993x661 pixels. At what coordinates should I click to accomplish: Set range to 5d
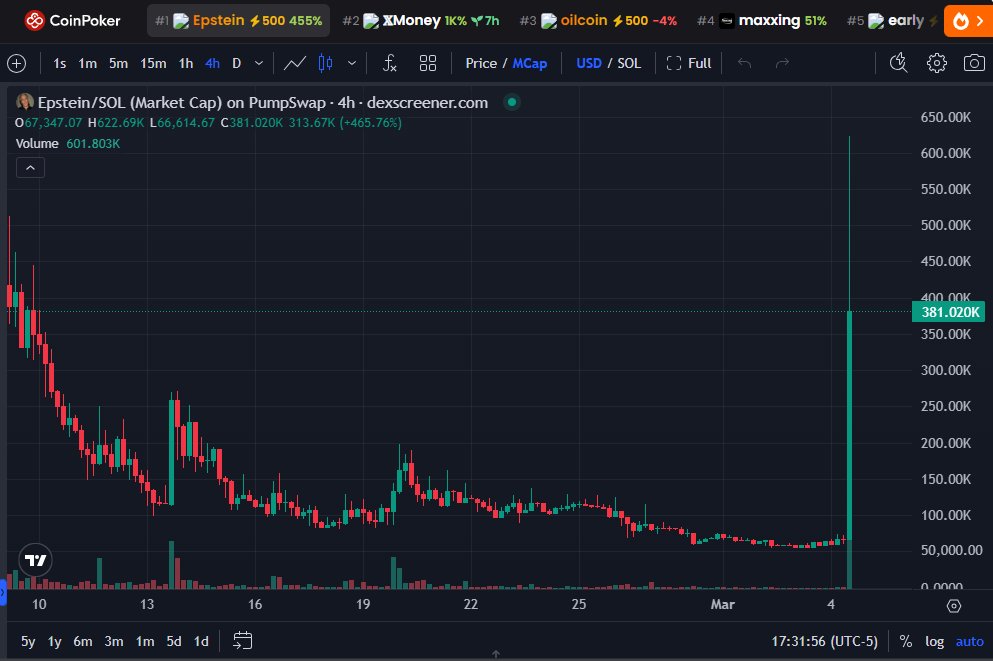click(x=174, y=641)
